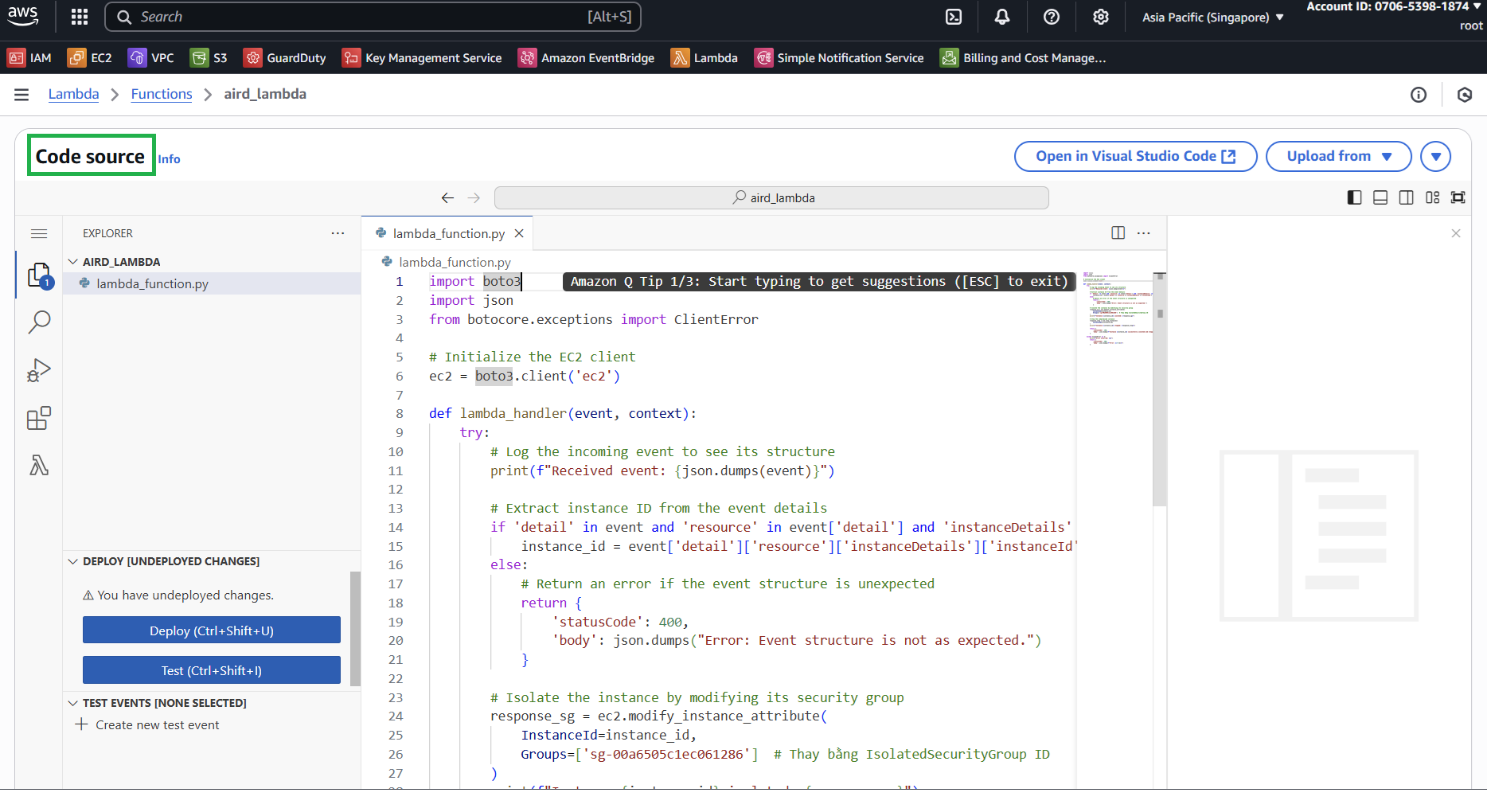Collapse the DEPLOY section
The image size is (1487, 812).
73,561
